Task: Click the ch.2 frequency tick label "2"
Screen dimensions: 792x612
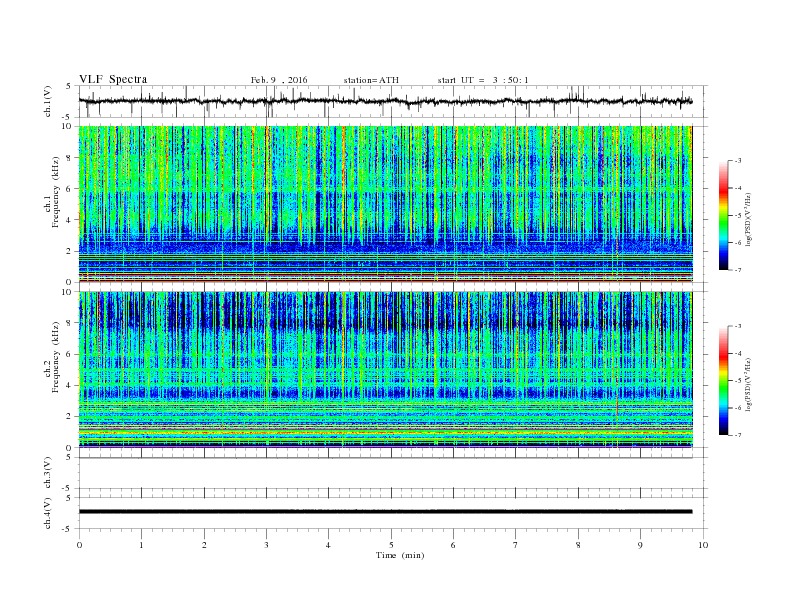Action: pyautogui.click(x=69, y=417)
